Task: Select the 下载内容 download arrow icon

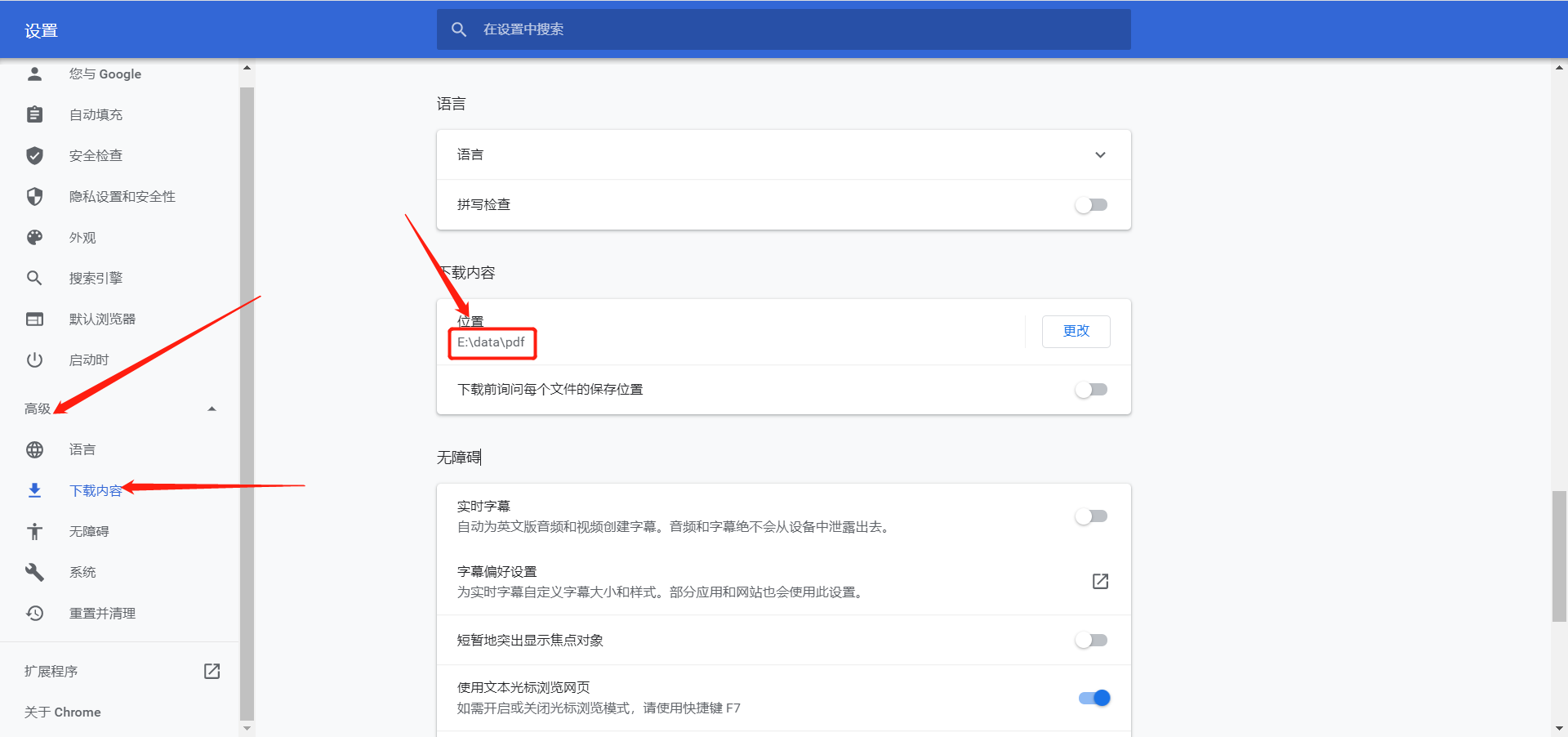Action: pos(34,490)
